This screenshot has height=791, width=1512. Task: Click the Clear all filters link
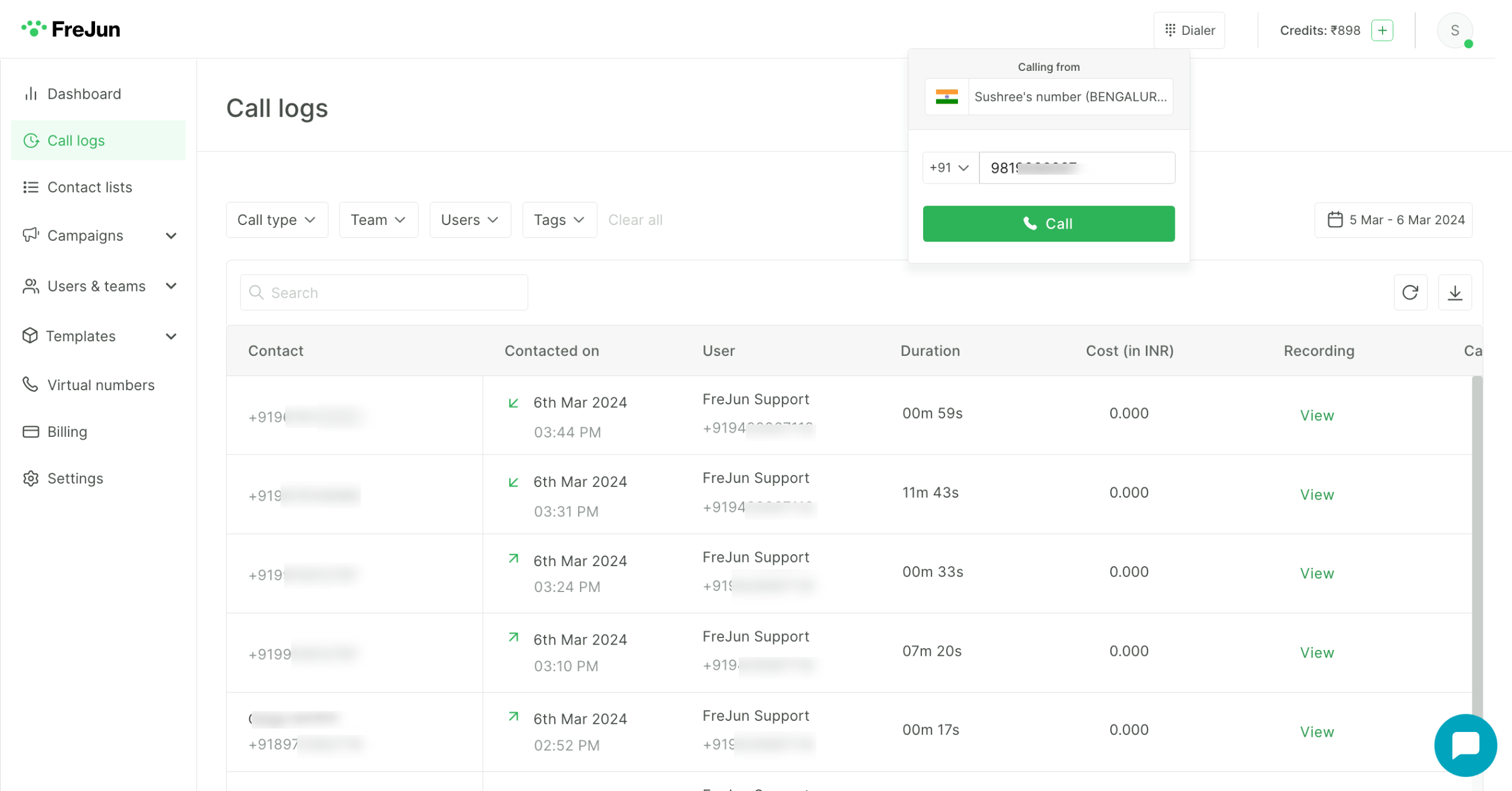click(x=635, y=220)
